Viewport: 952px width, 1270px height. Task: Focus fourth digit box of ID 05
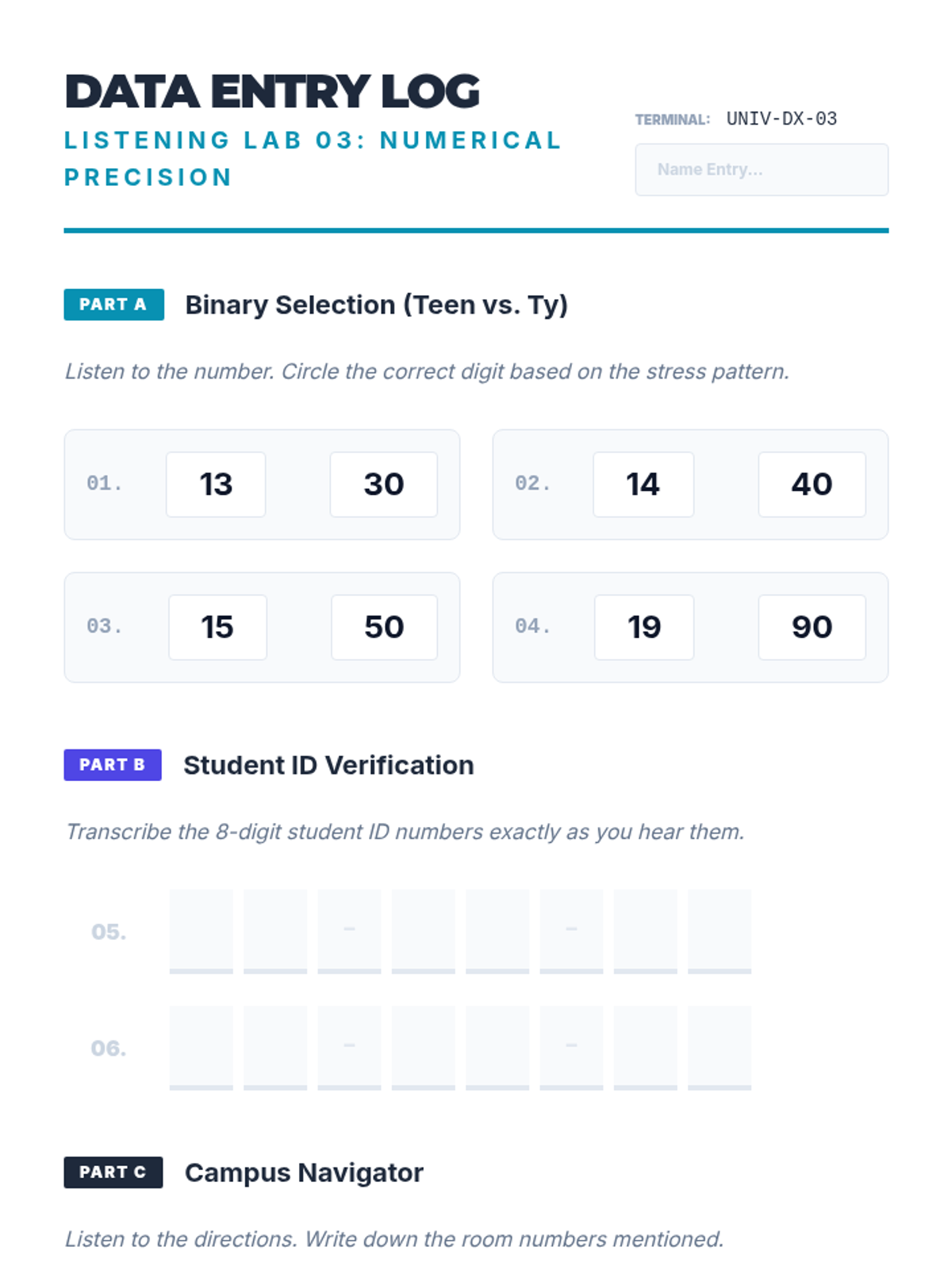[424, 930]
